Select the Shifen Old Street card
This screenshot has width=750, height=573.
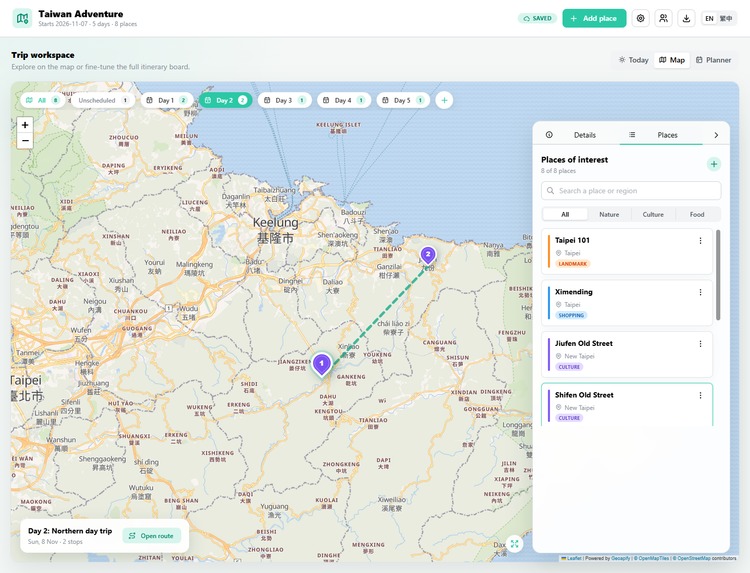tap(627, 405)
